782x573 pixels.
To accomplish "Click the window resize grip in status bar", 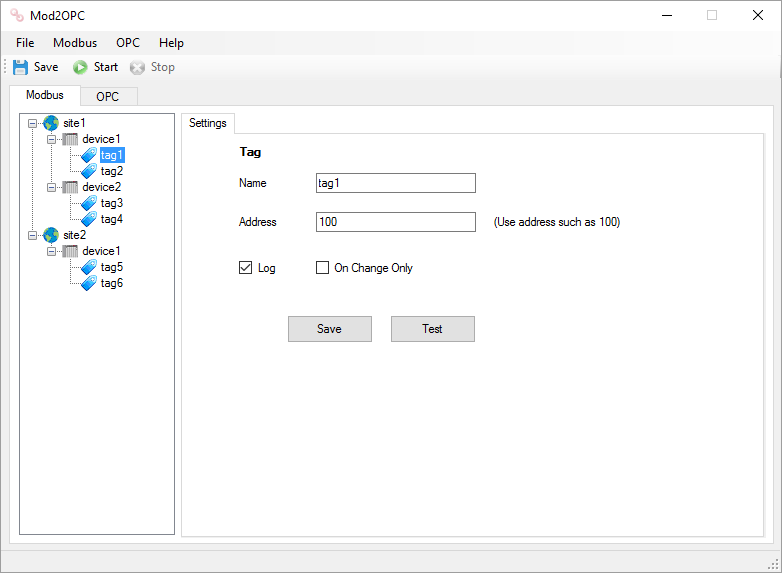I will coord(773,565).
